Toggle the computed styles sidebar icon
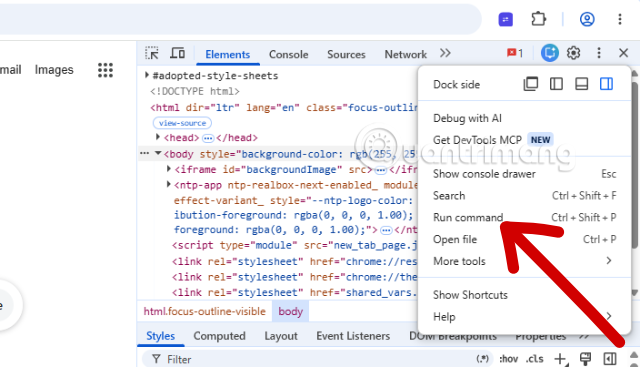This screenshot has height=367, width=640. [x=610, y=359]
